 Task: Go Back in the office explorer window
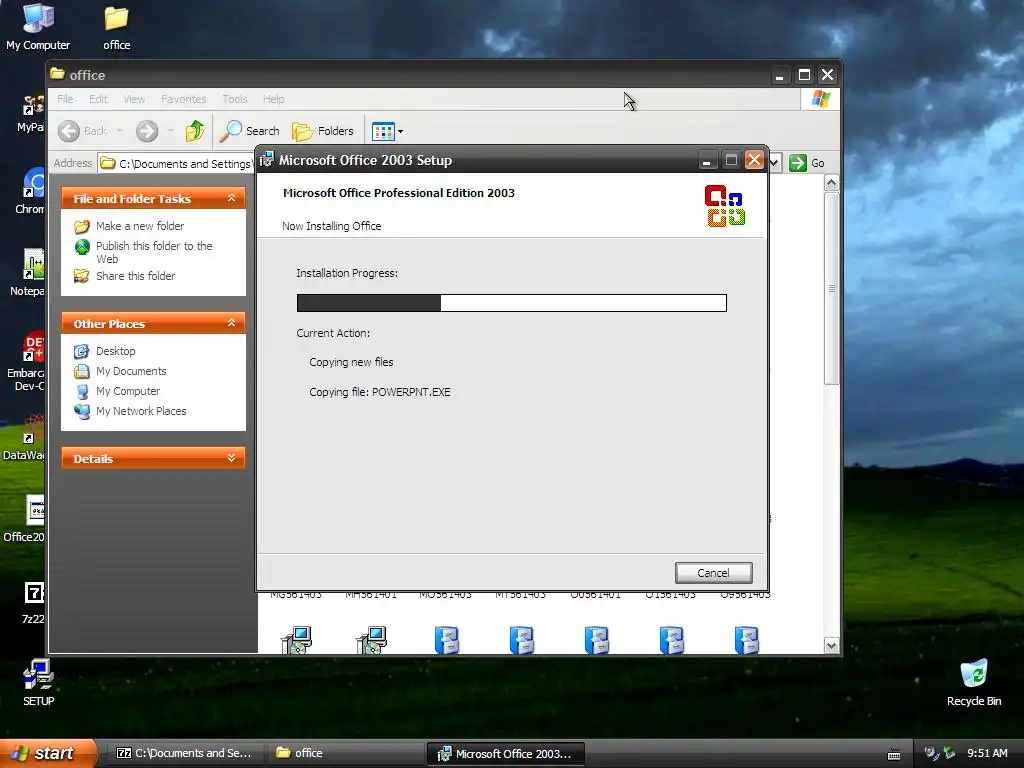[x=82, y=131]
